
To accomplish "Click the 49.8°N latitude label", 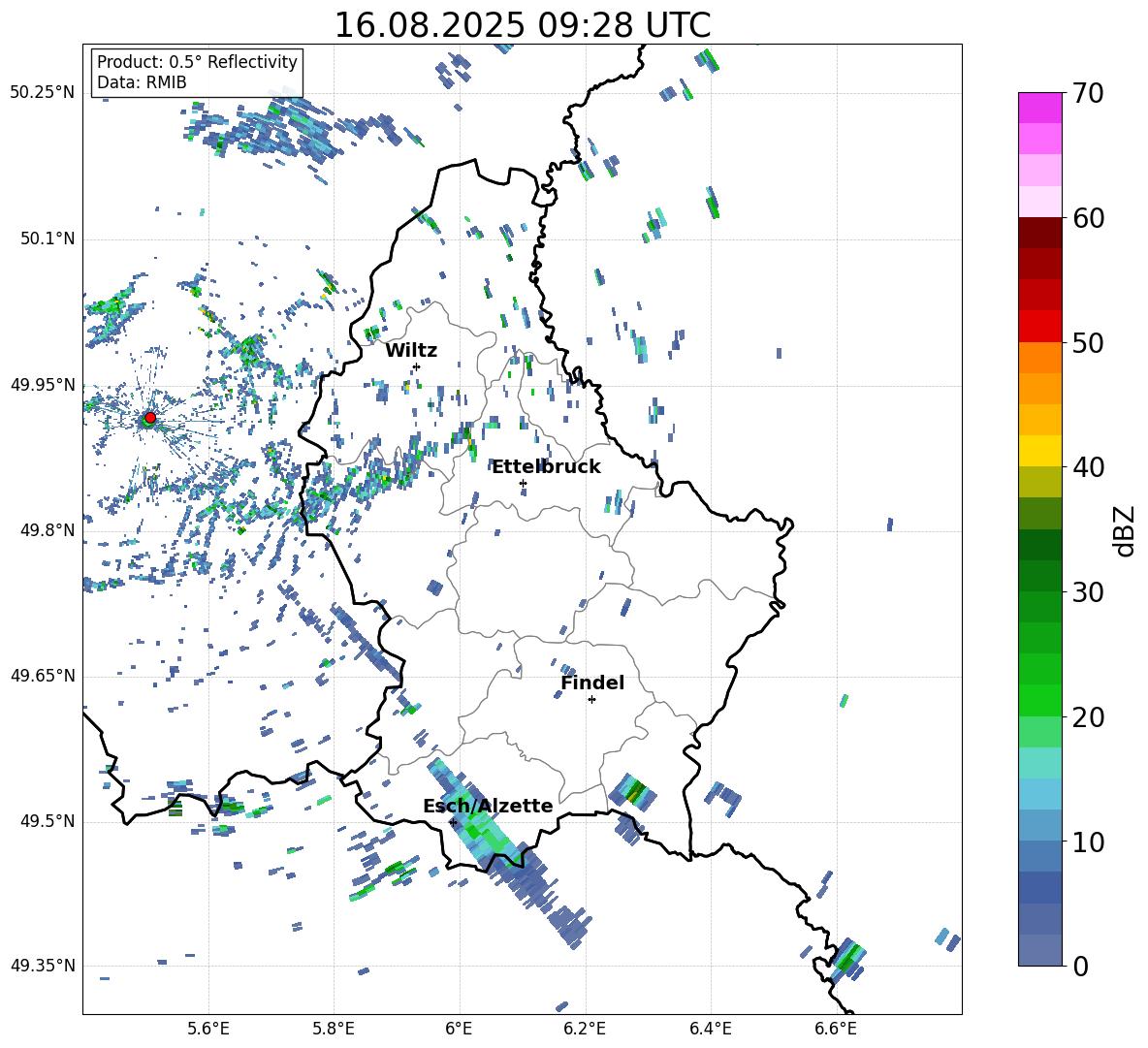I will click(47, 530).
